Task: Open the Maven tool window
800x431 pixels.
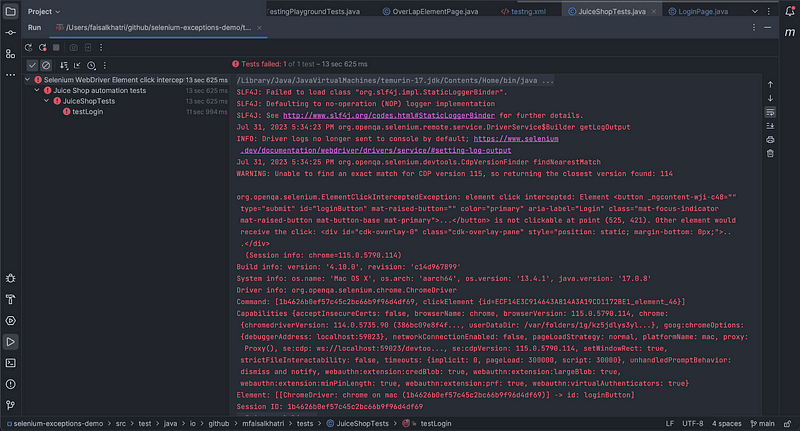Action: point(790,33)
